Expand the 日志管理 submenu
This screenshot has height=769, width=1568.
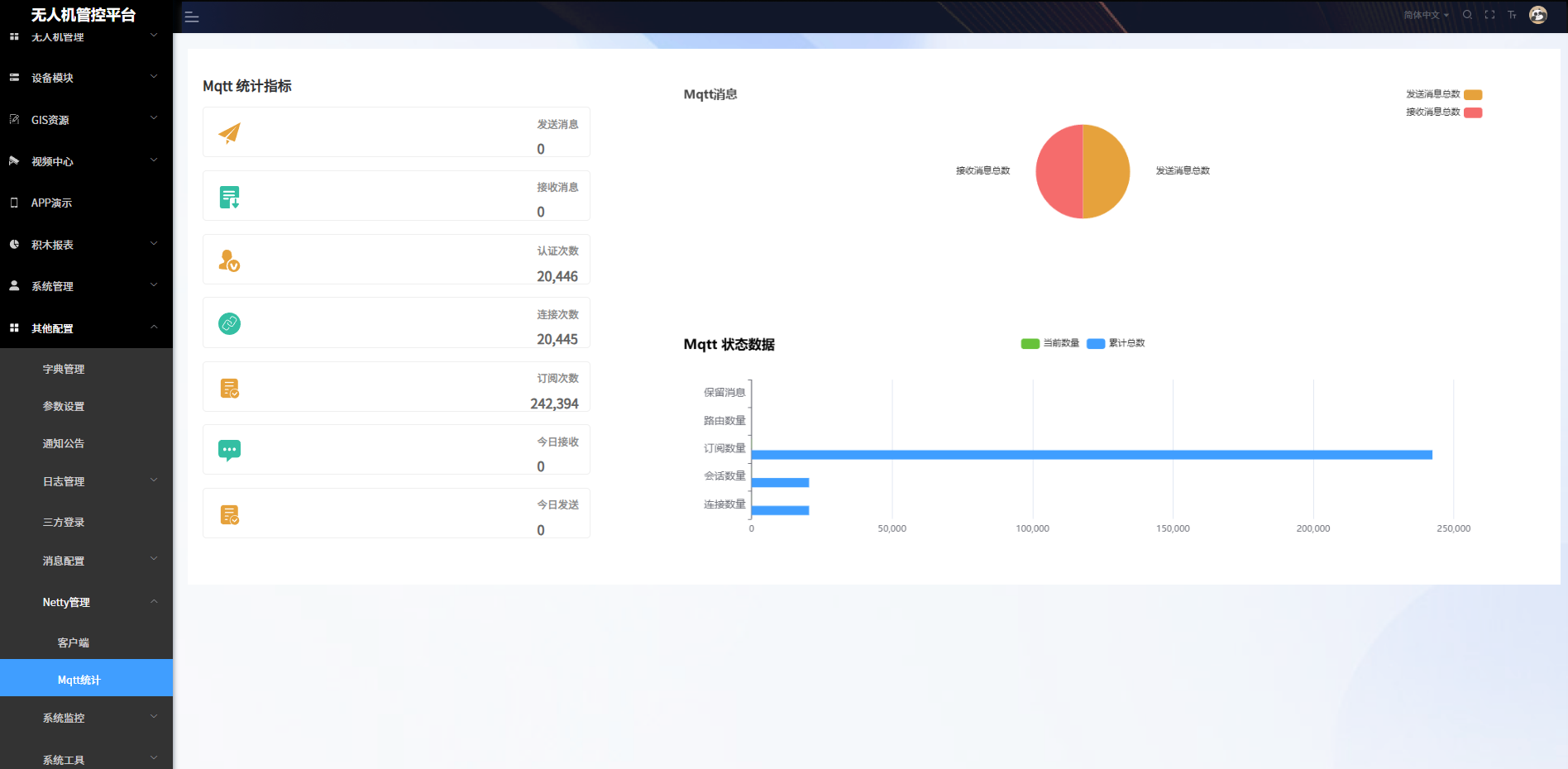point(86,481)
